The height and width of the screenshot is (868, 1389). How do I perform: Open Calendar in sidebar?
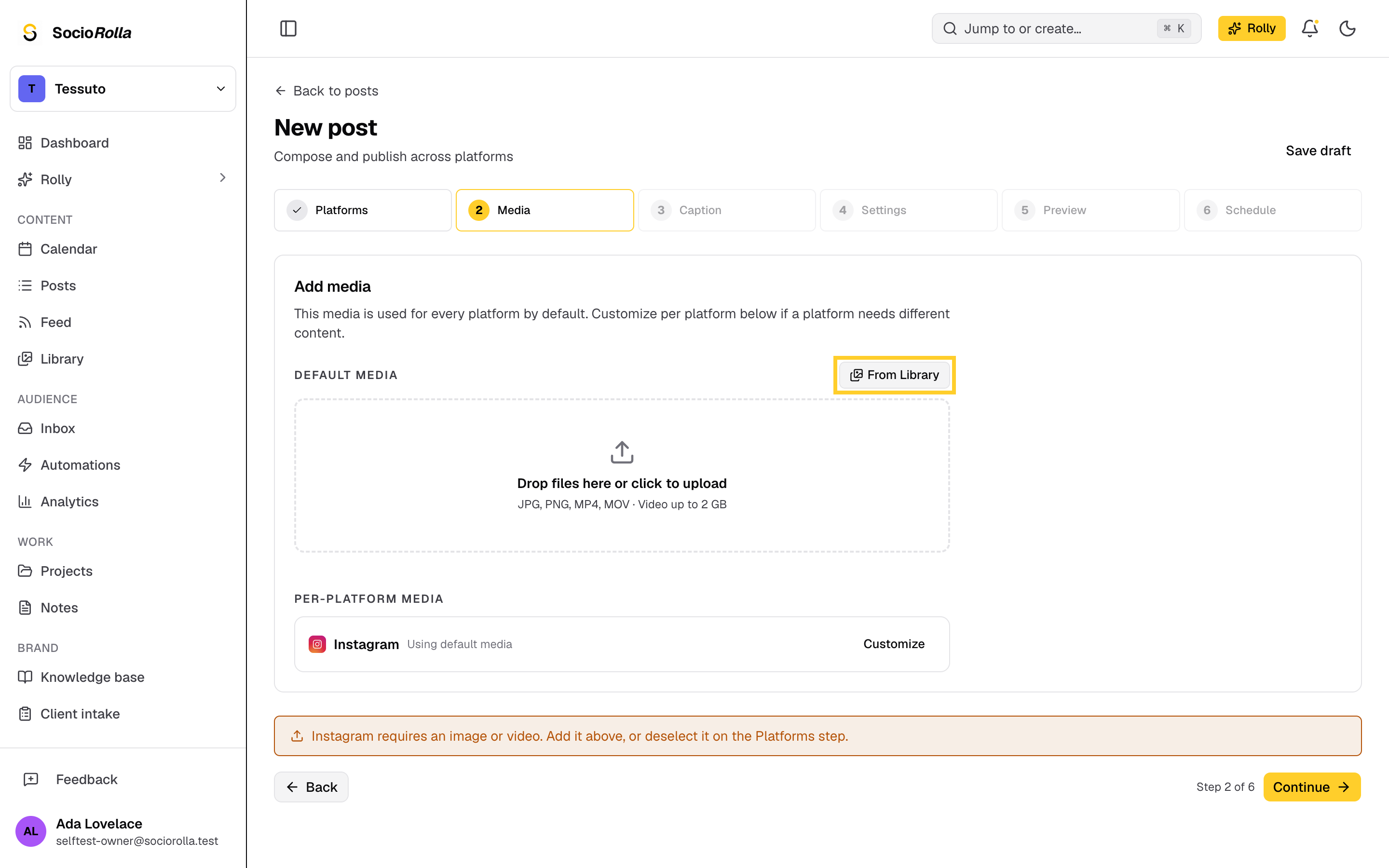[123, 248]
